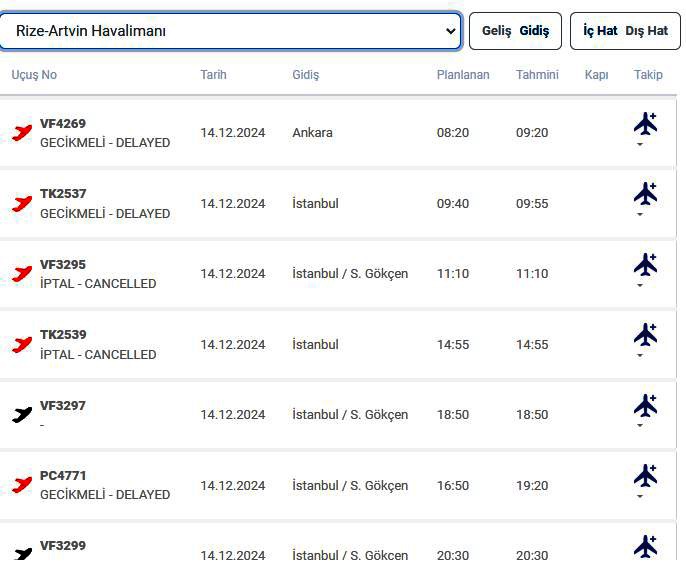Select Dış Hat international flights

pyautogui.click(x=647, y=31)
